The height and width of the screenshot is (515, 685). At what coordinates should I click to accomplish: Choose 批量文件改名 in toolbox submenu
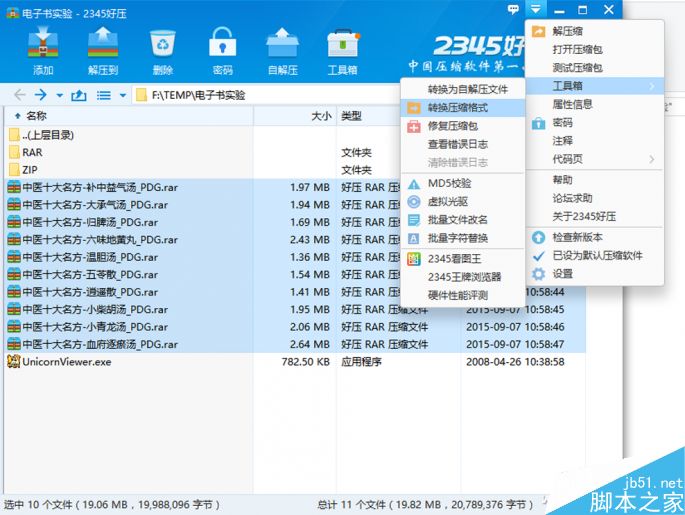463,220
